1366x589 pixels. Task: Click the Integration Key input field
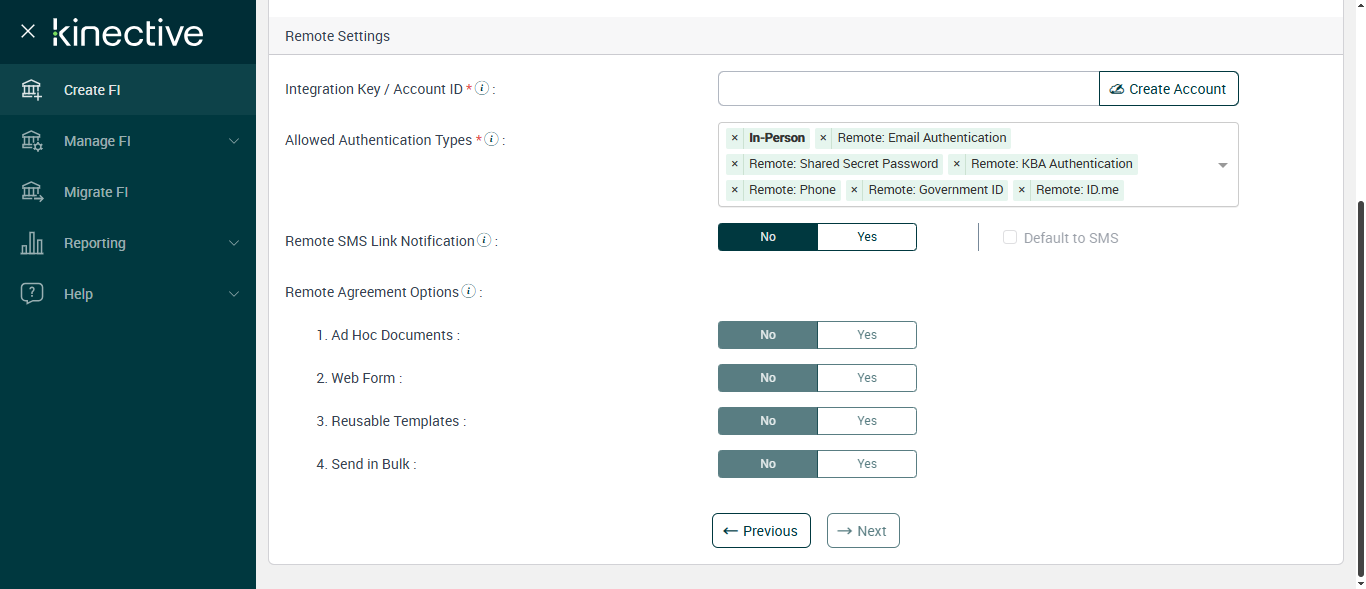pyautogui.click(x=908, y=89)
